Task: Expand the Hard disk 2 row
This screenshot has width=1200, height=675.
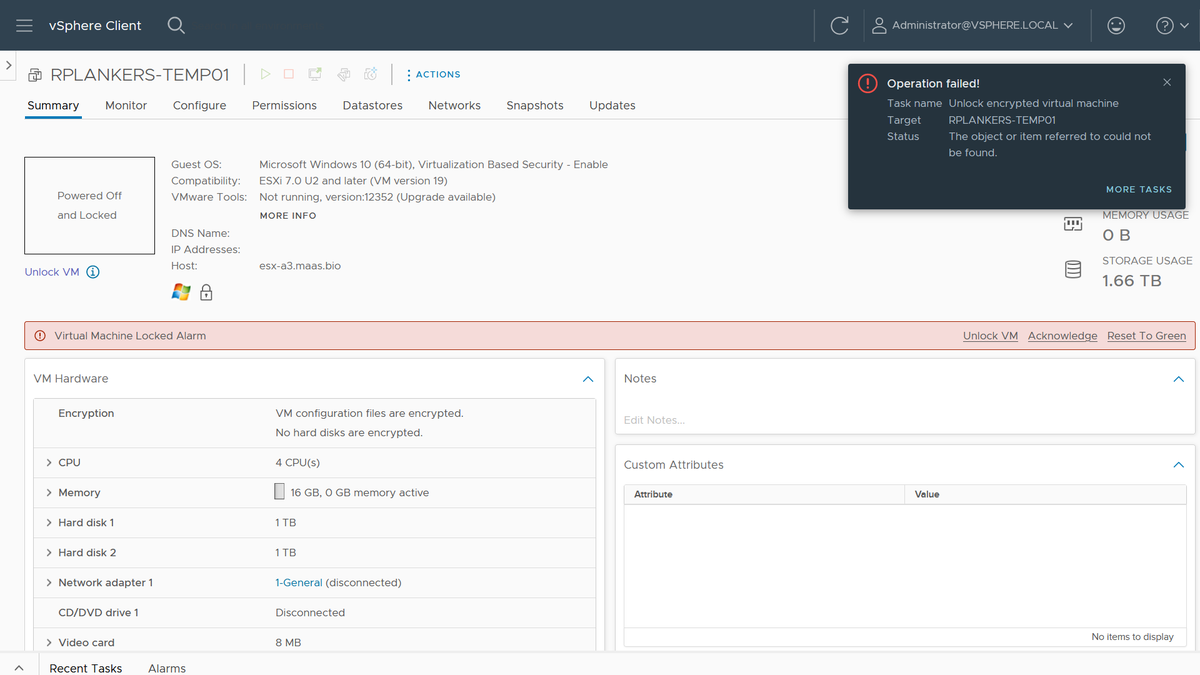Action: tap(49, 553)
